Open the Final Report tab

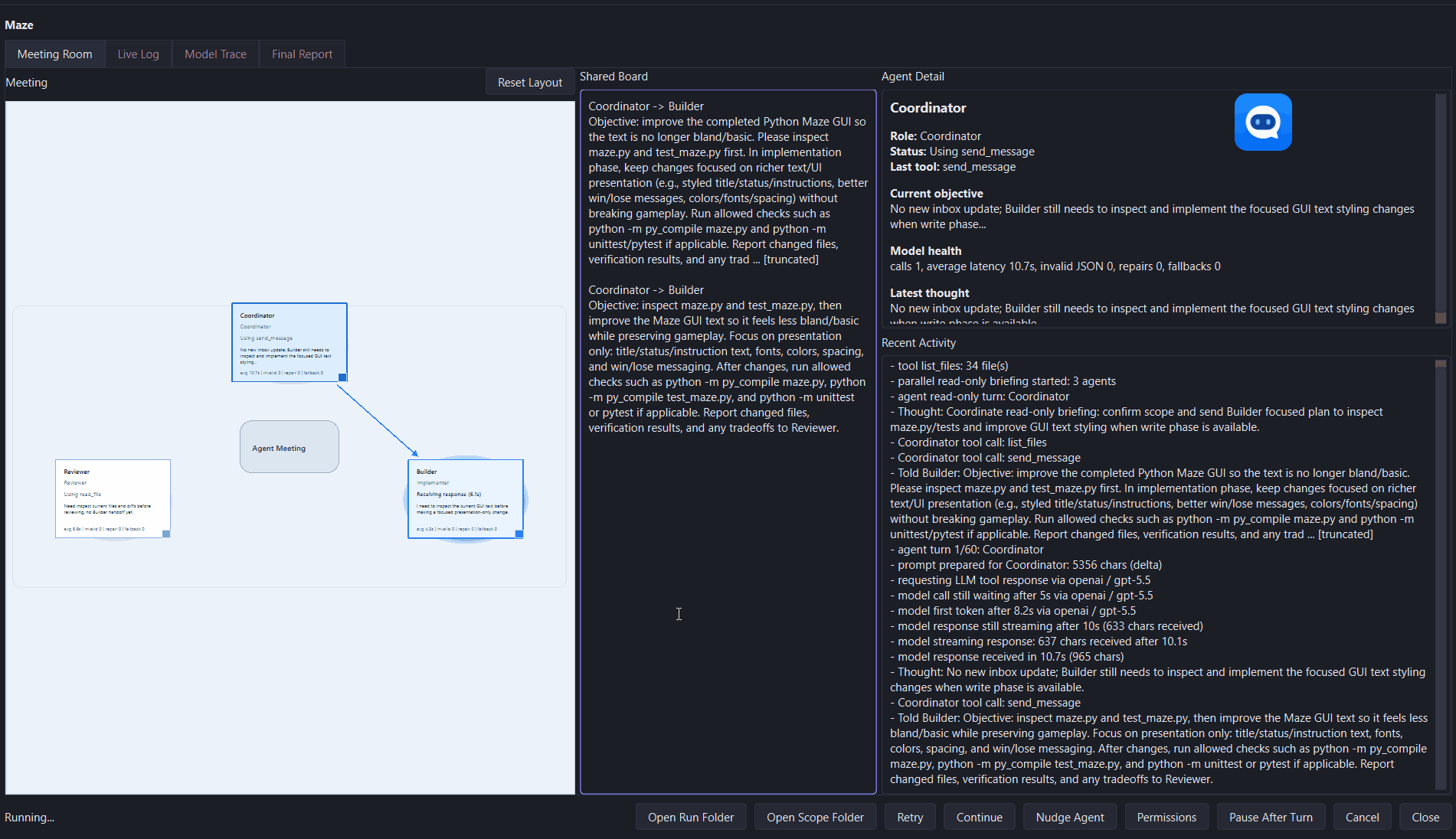[303, 54]
